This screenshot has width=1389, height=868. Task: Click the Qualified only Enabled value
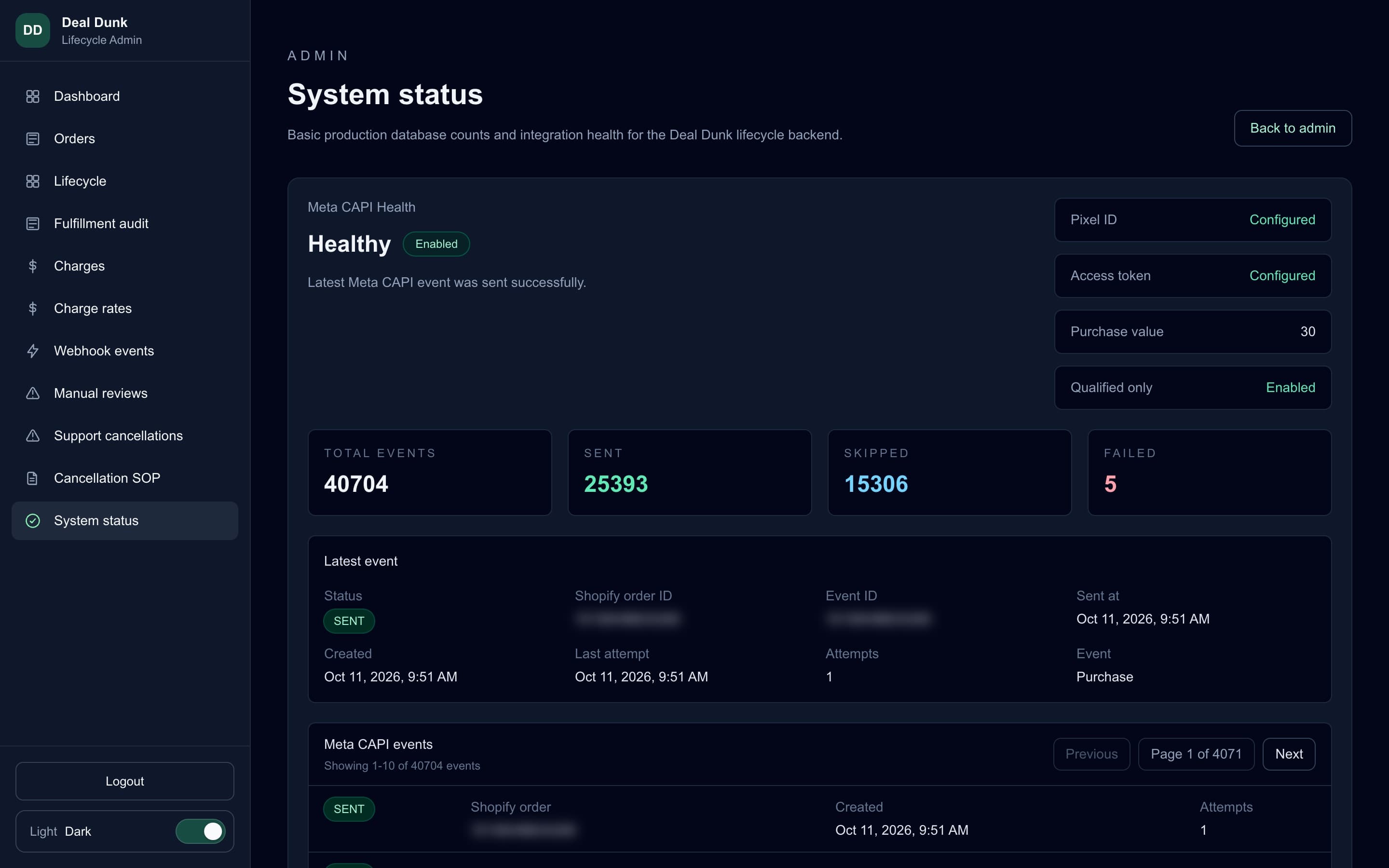pyautogui.click(x=1290, y=388)
